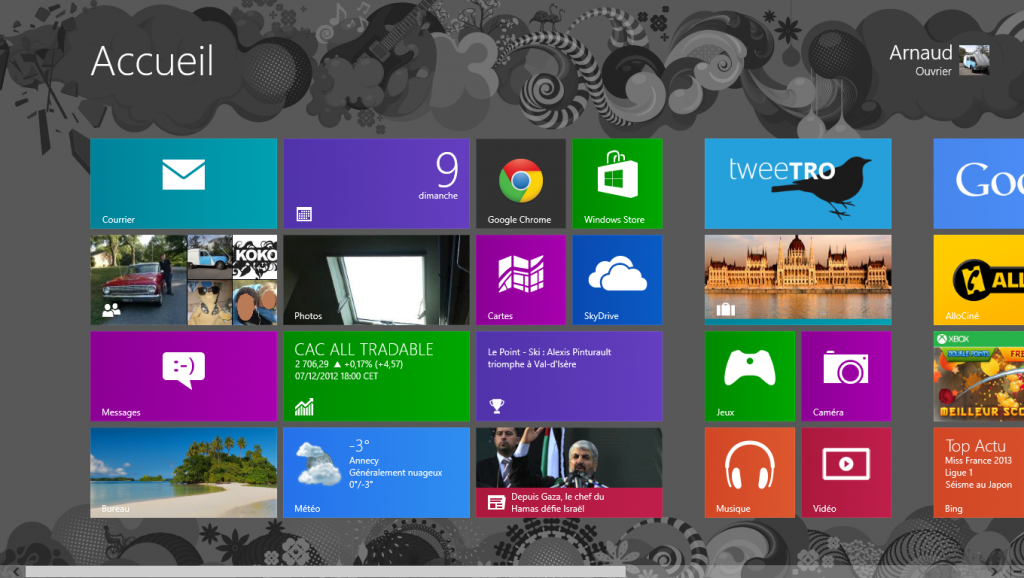Open the calendar tile showing dimanche 9
The image size is (1024, 578).
[x=376, y=183]
